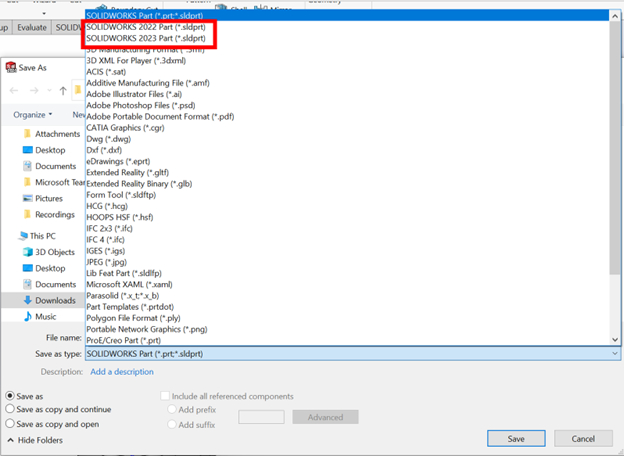Pick ACIS (*.sat) format
624x456 pixels.
pyautogui.click(x=347, y=72)
